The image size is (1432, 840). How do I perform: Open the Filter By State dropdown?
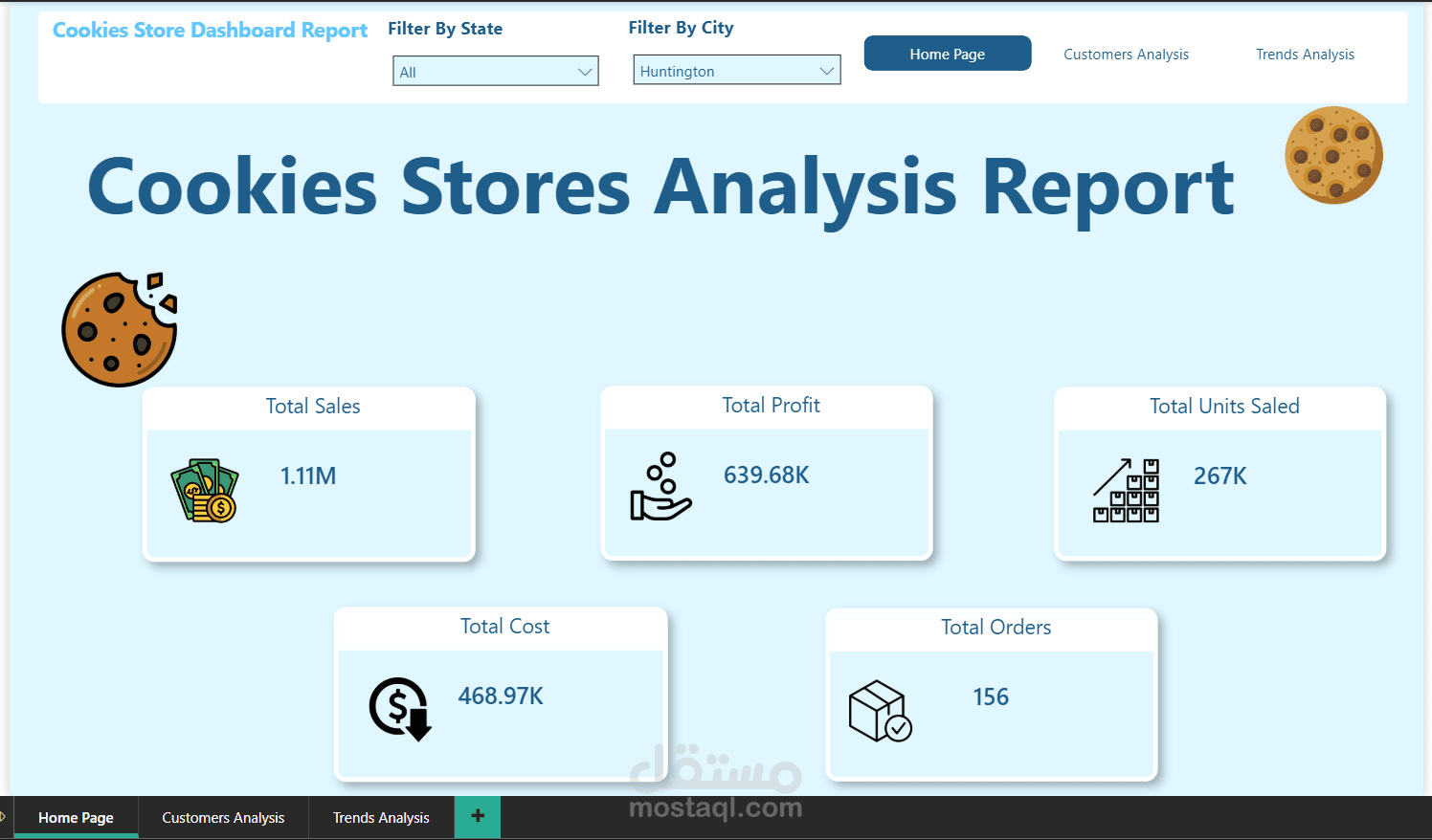pyautogui.click(x=495, y=70)
